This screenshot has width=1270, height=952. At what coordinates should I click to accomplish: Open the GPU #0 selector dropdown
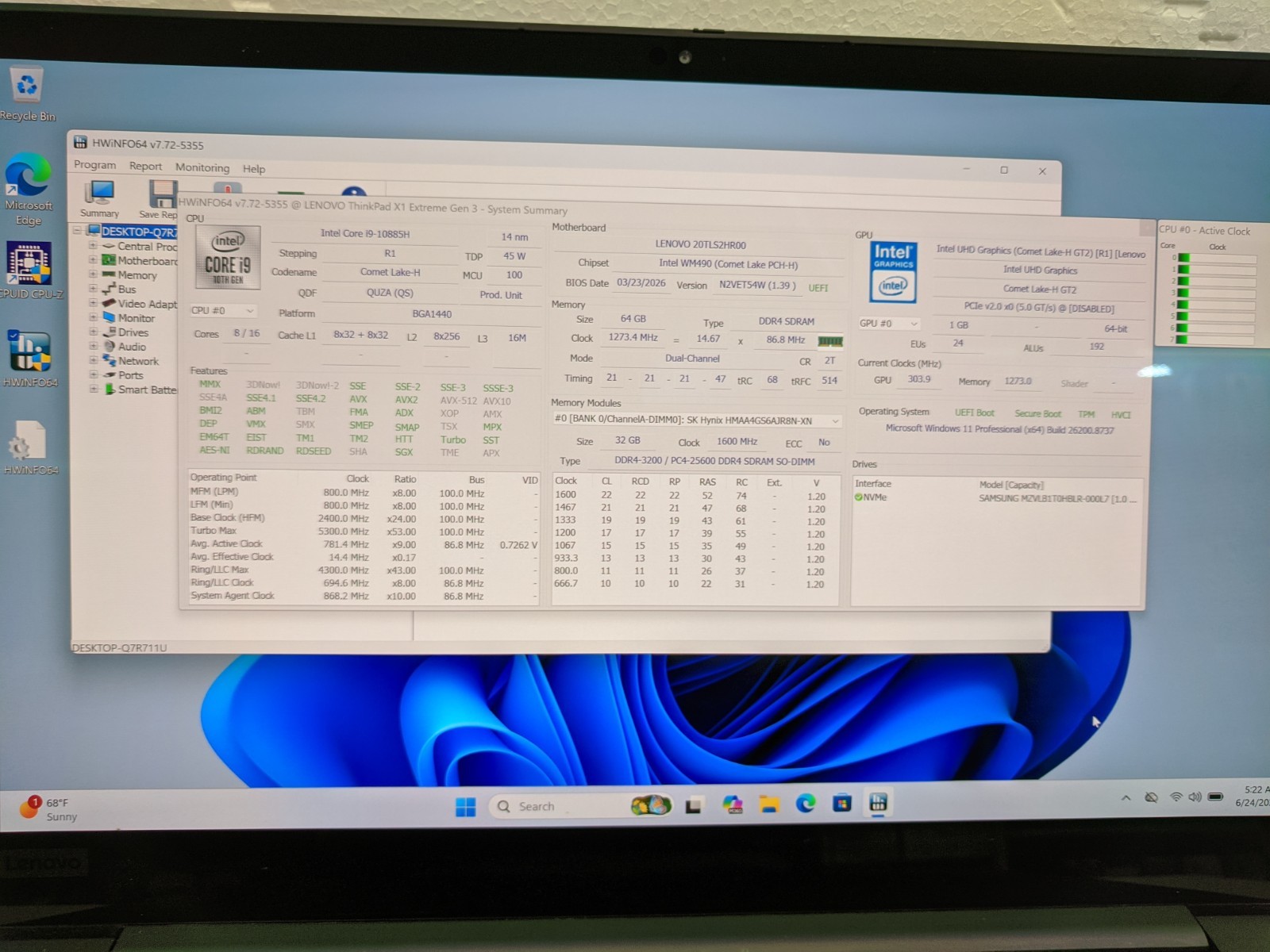point(889,324)
